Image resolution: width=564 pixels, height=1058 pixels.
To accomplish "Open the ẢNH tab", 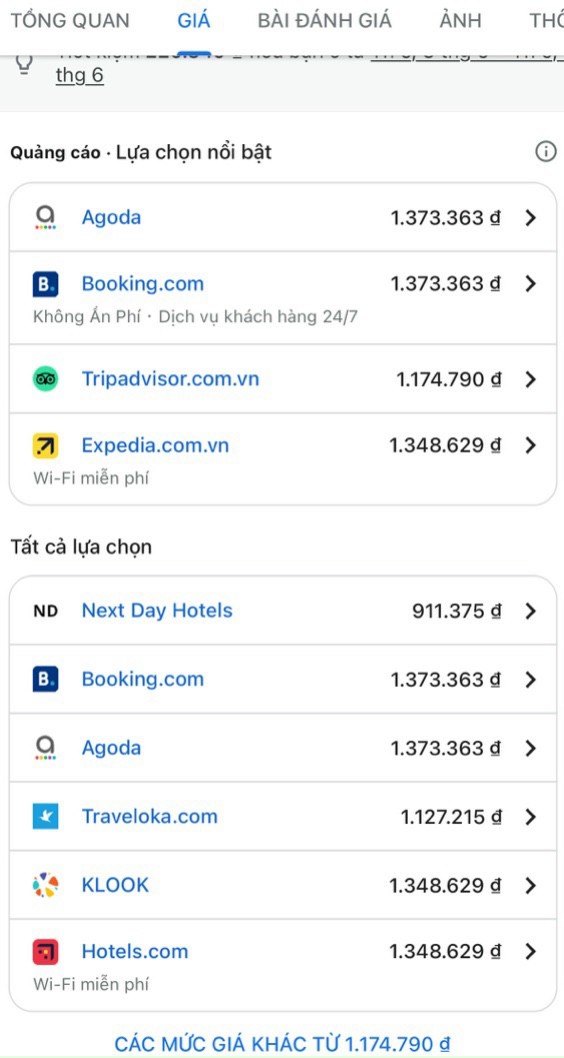I will tap(461, 20).
